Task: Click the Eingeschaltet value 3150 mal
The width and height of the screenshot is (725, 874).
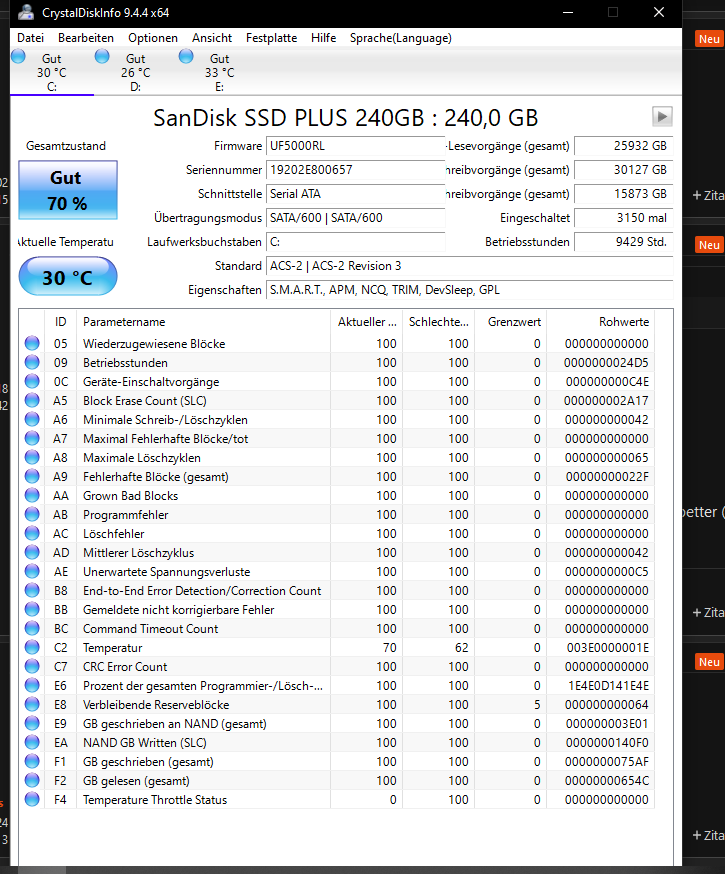Action: pos(624,218)
